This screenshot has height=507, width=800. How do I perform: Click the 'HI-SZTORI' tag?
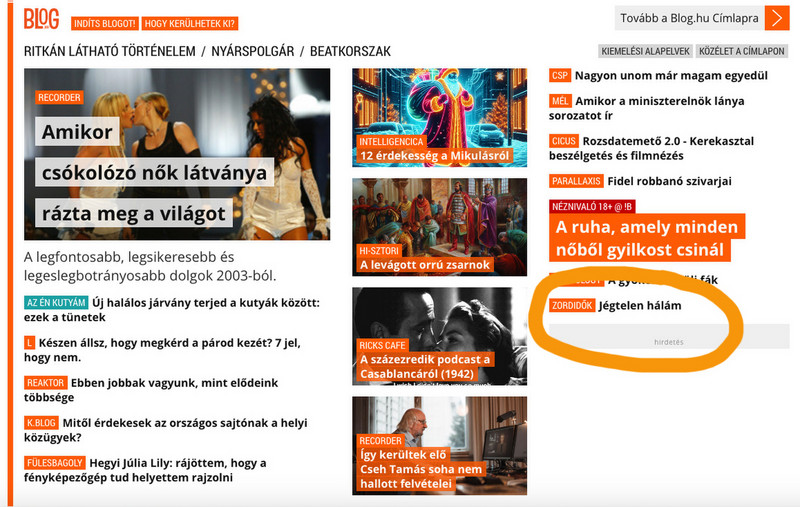[x=379, y=251]
